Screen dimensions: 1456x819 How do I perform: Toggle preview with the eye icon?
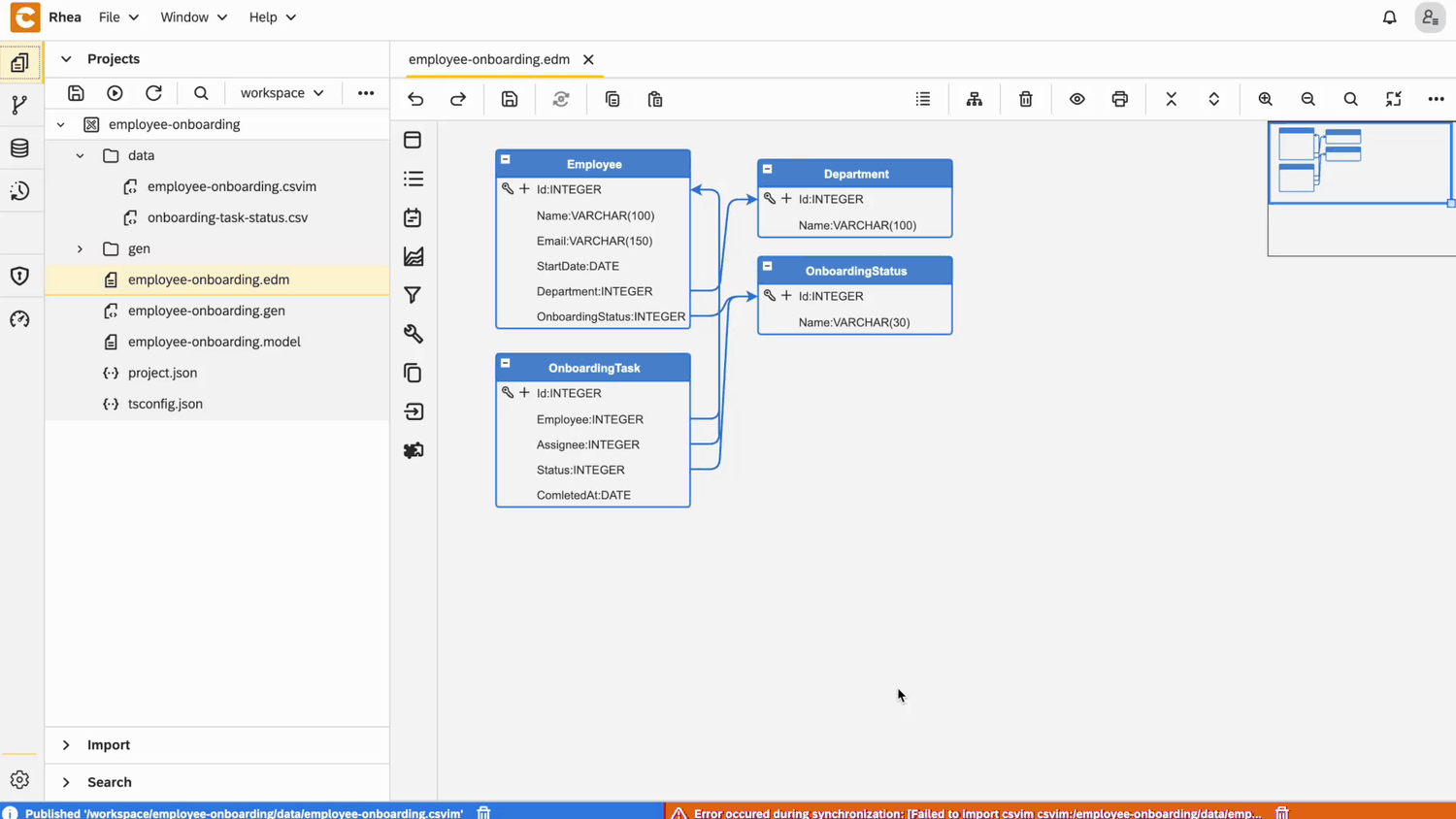click(1076, 99)
